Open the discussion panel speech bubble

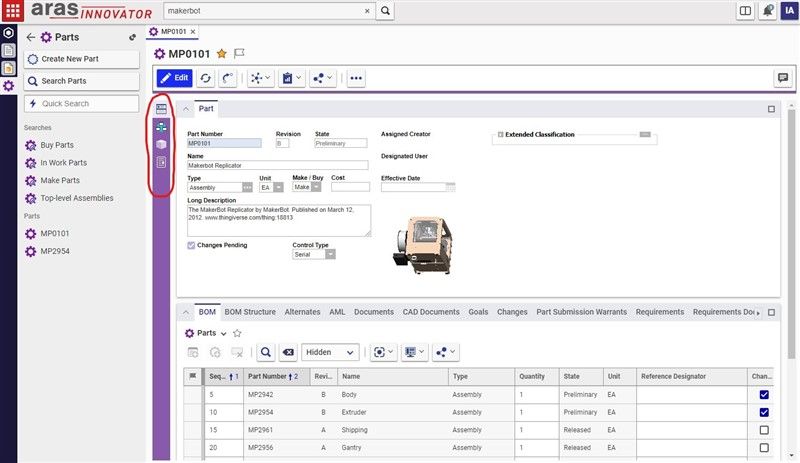782,78
